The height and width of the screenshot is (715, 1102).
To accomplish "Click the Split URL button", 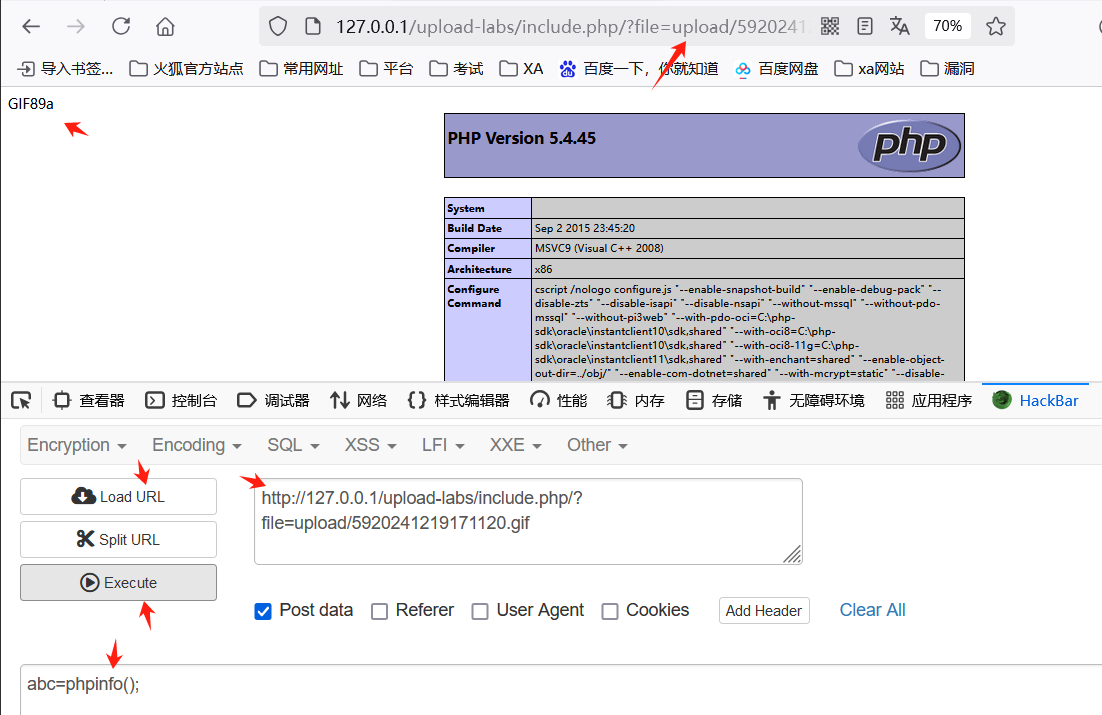I will pos(118,539).
